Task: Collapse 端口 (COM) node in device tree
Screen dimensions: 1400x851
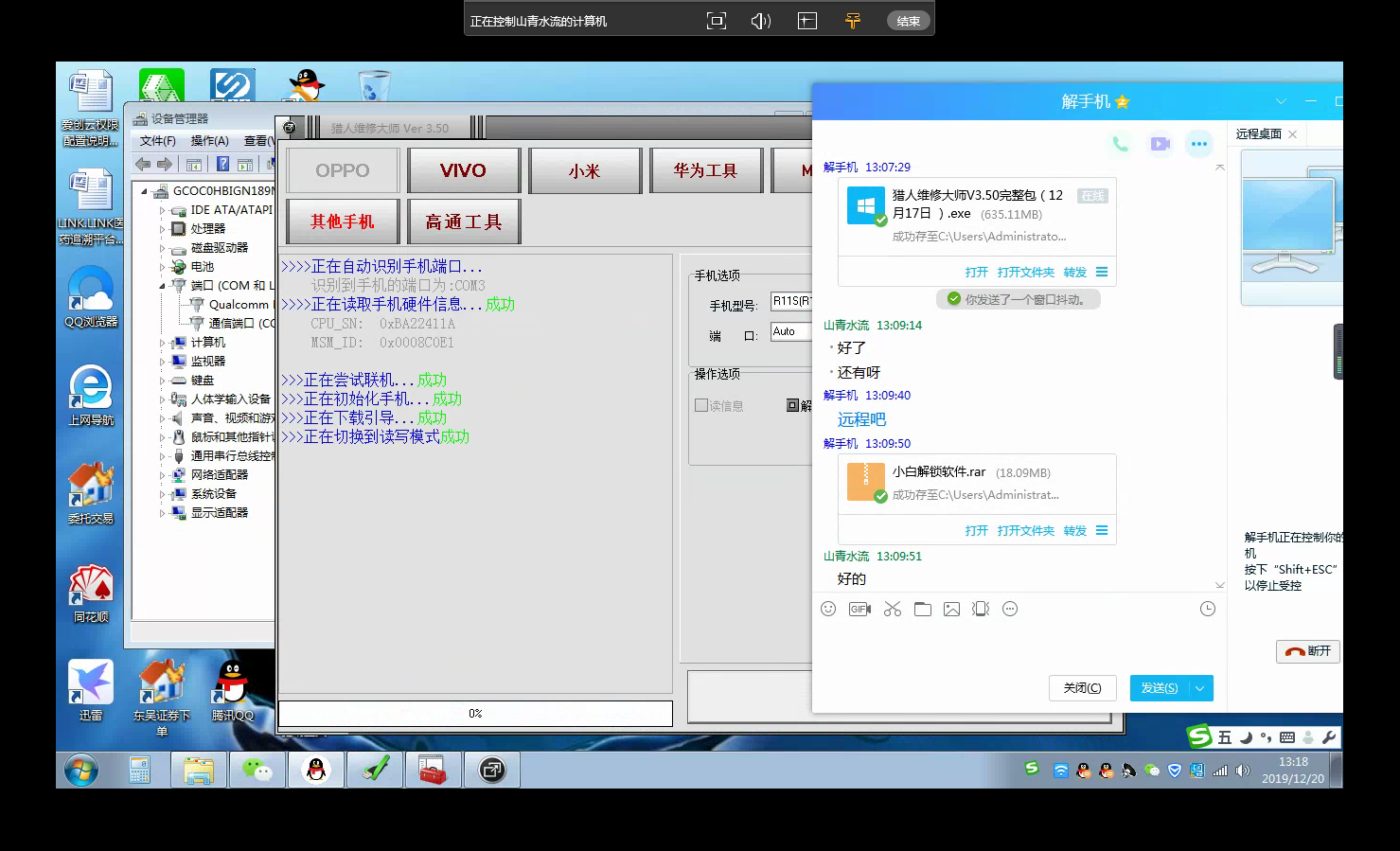Action: 162,286
